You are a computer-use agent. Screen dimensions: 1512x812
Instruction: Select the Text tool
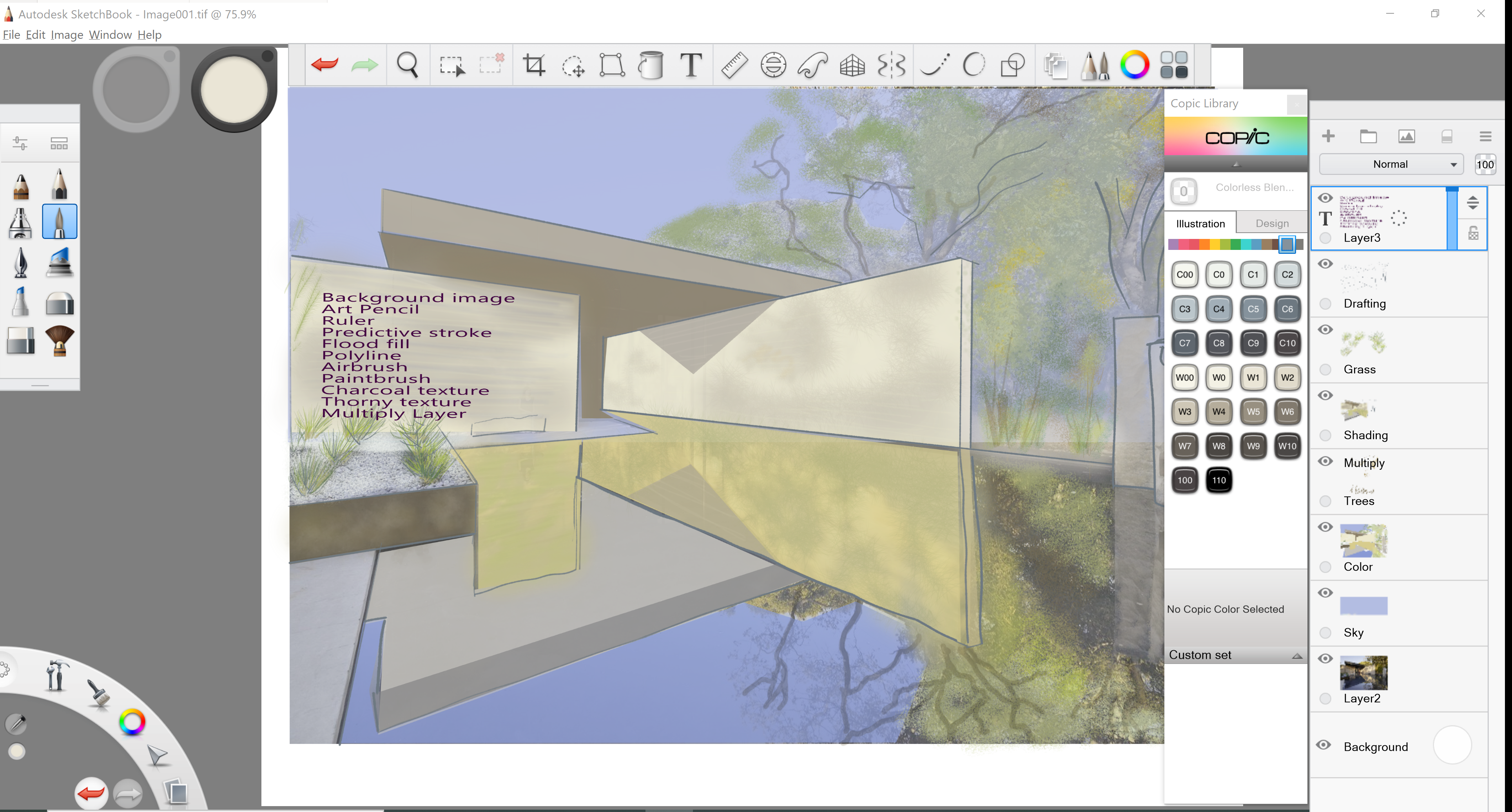691,65
